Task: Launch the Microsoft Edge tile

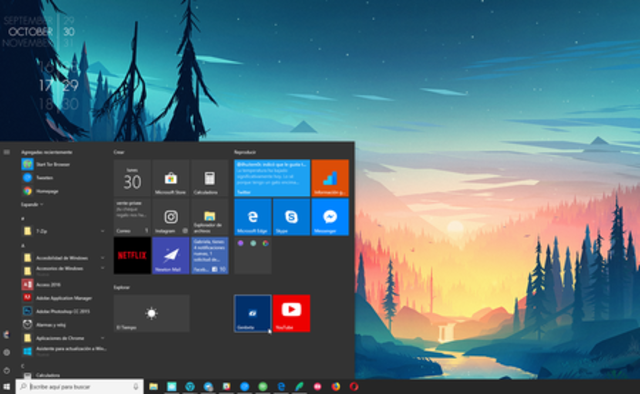Action: tap(253, 217)
